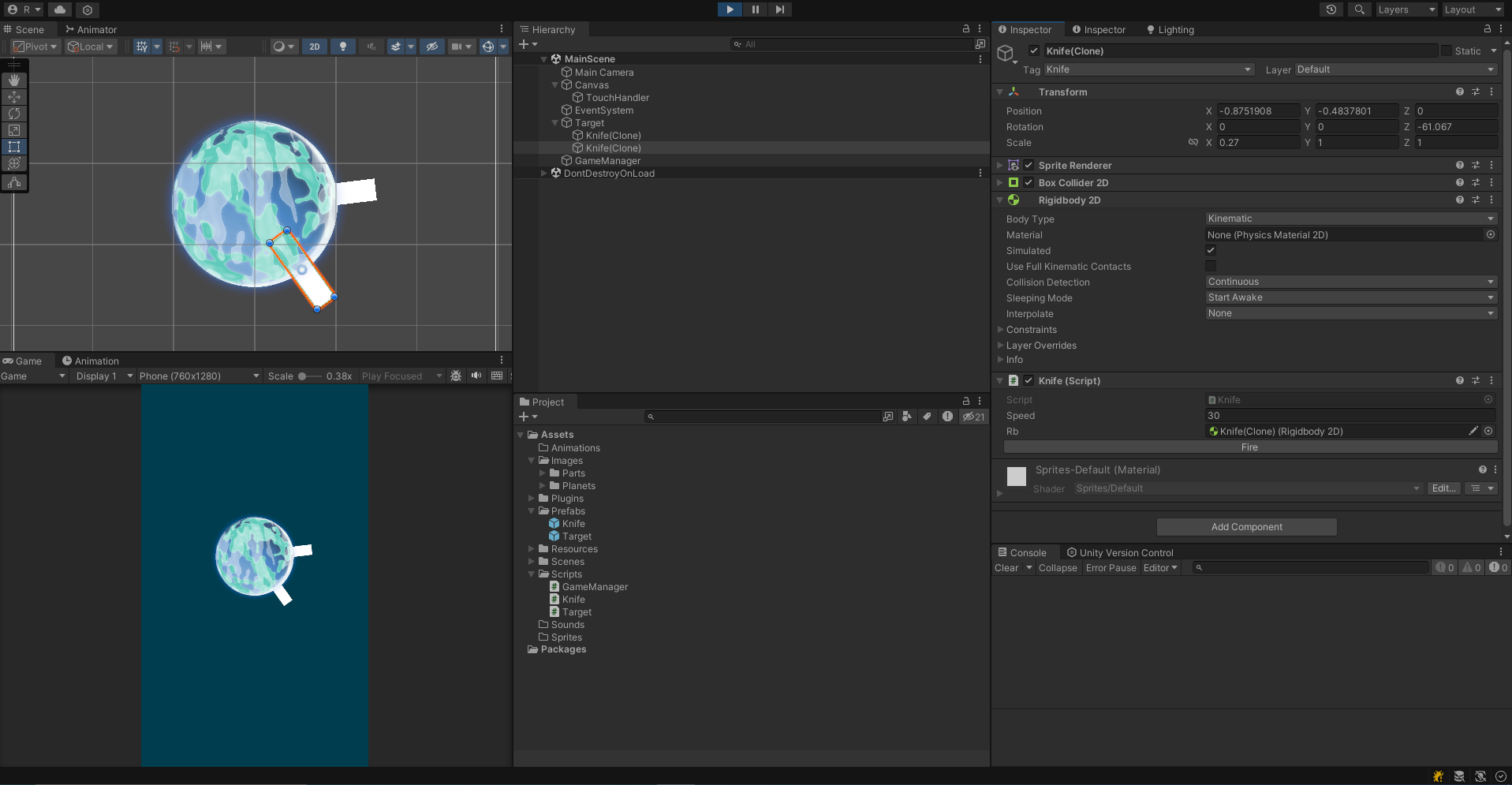
Task: Select the Rect tool in Scene view
Action: coord(14,147)
